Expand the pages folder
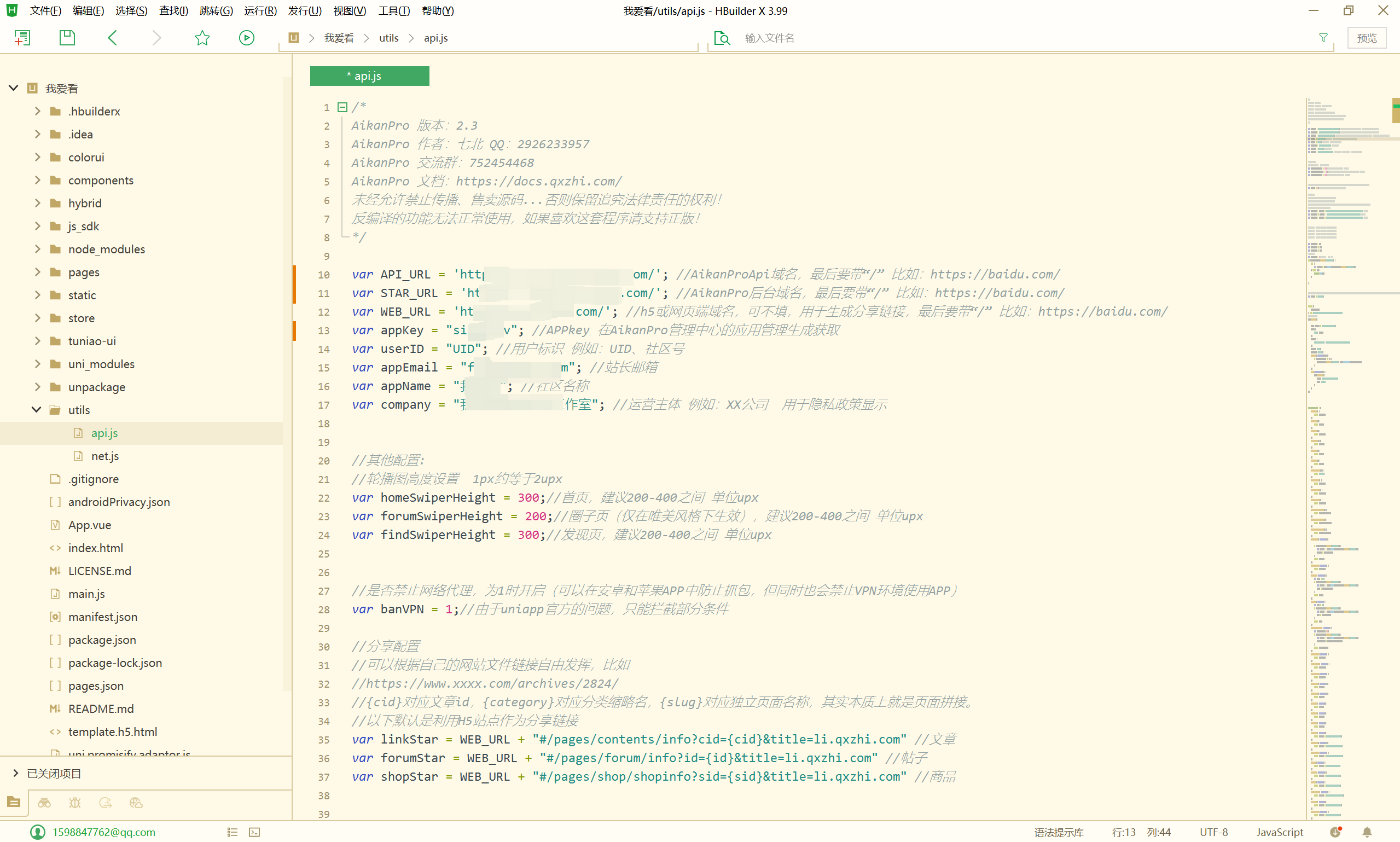This screenshot has width=1400, height=842. 37,272
